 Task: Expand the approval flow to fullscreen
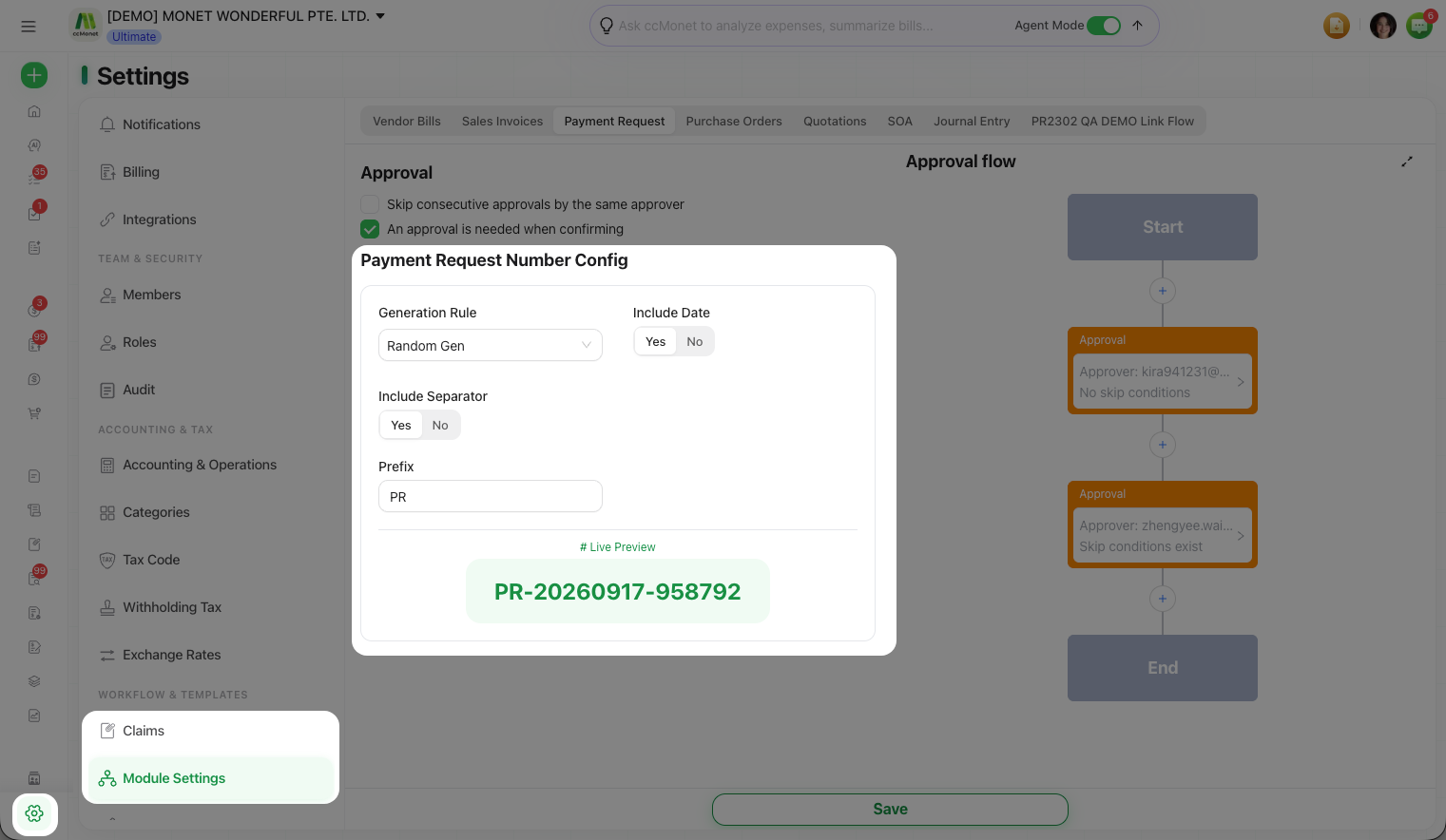(1407, 162)
